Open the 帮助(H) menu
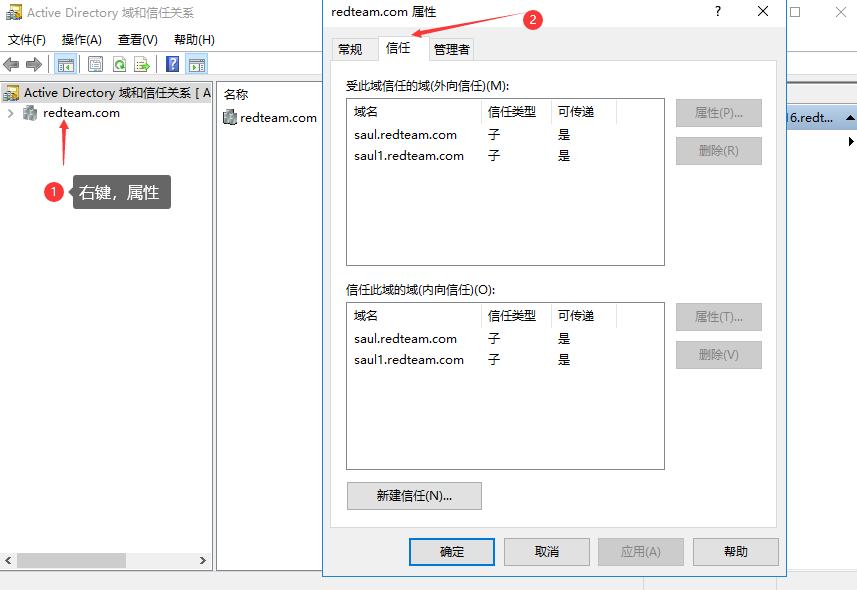The width and height of the screenshot is (857, 590). (x=194, y=39)
